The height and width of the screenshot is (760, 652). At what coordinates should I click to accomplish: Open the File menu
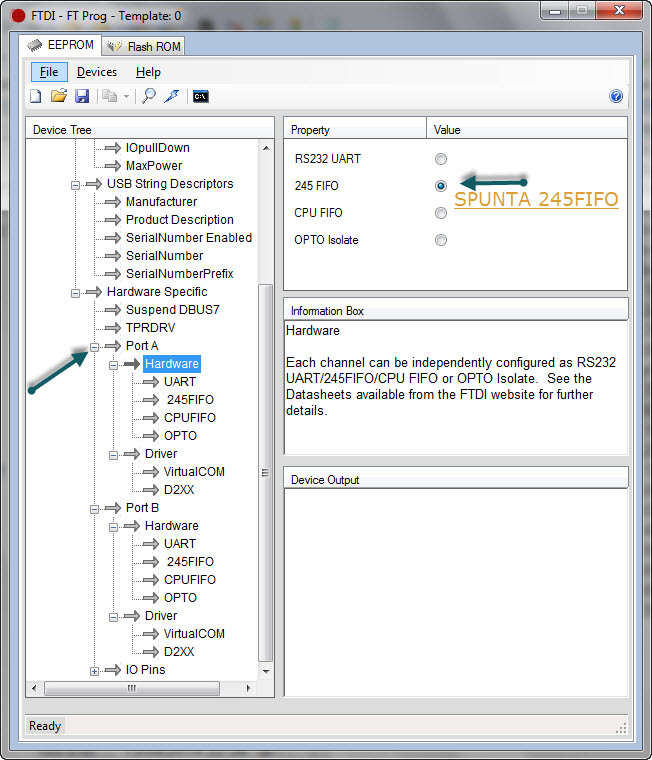click(x=49, y=72)
